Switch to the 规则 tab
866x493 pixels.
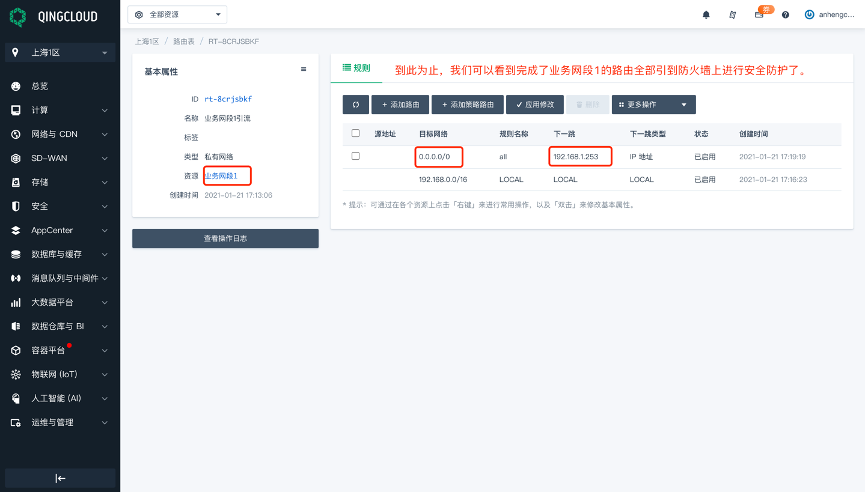coord(356,68)
